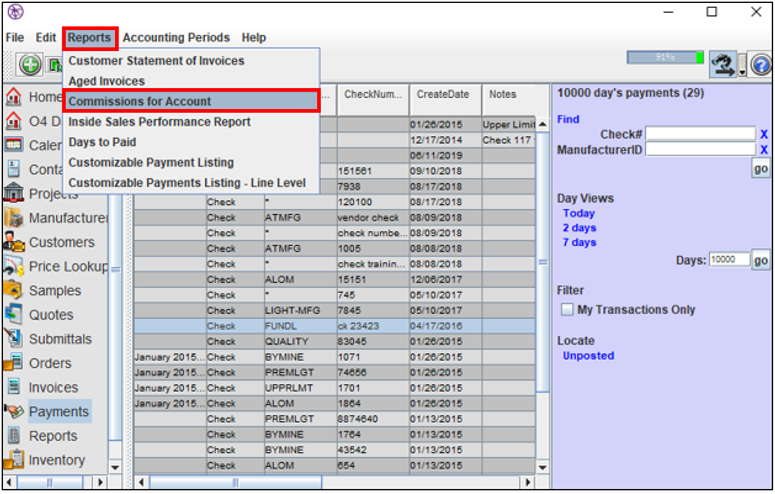Select Commissions for Account menu item
The height and width of the screenshot is (494, 775).
[x=191, y=101]
